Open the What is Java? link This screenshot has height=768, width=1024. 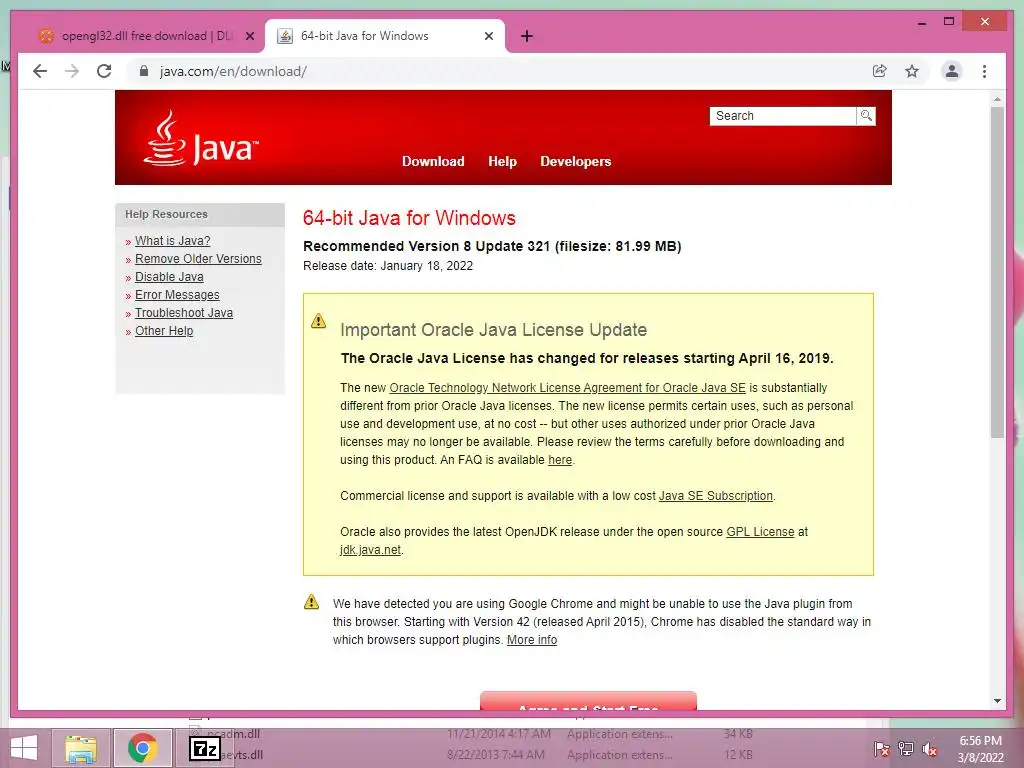172,240
